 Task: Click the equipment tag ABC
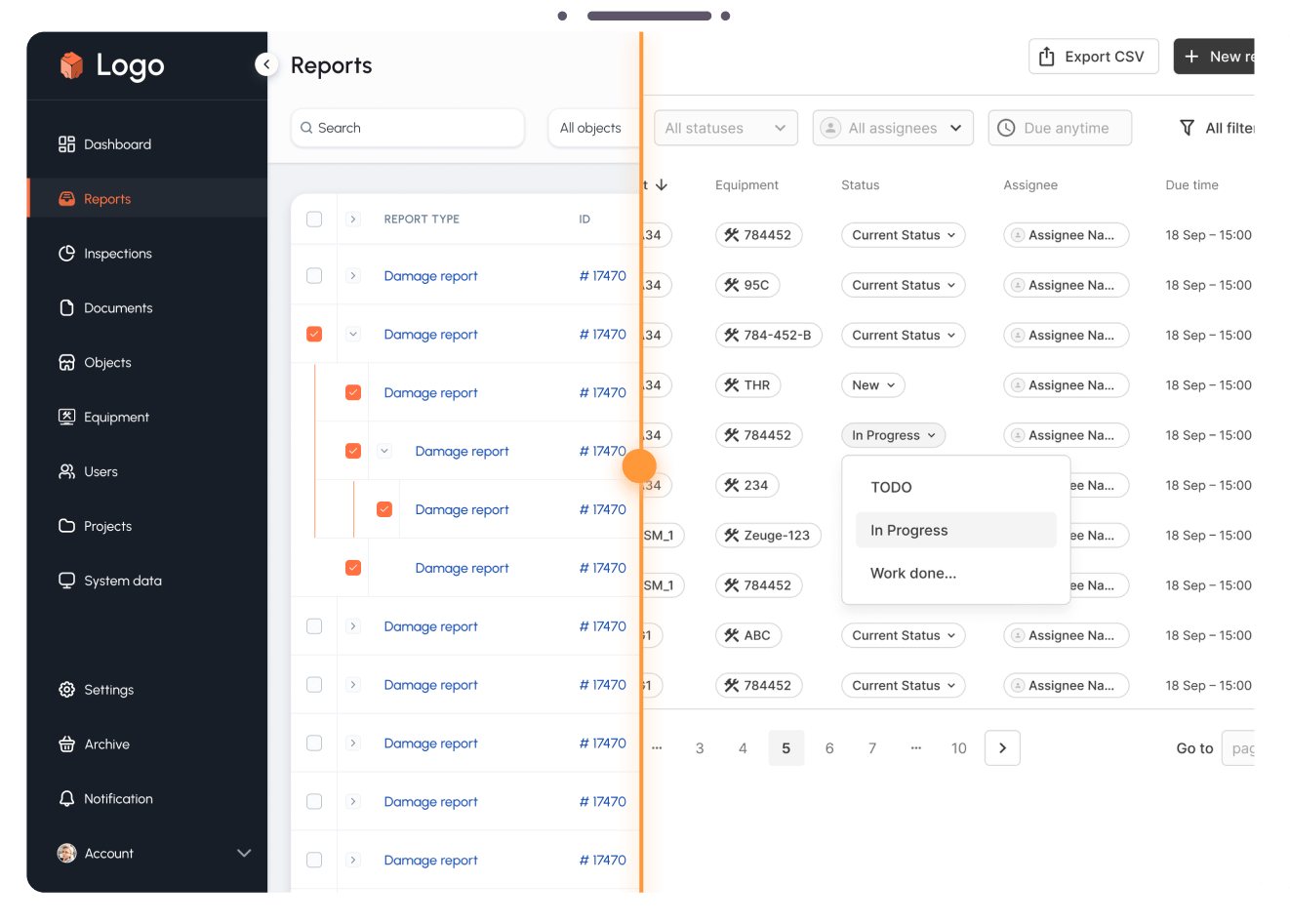[x=748, y=635]
